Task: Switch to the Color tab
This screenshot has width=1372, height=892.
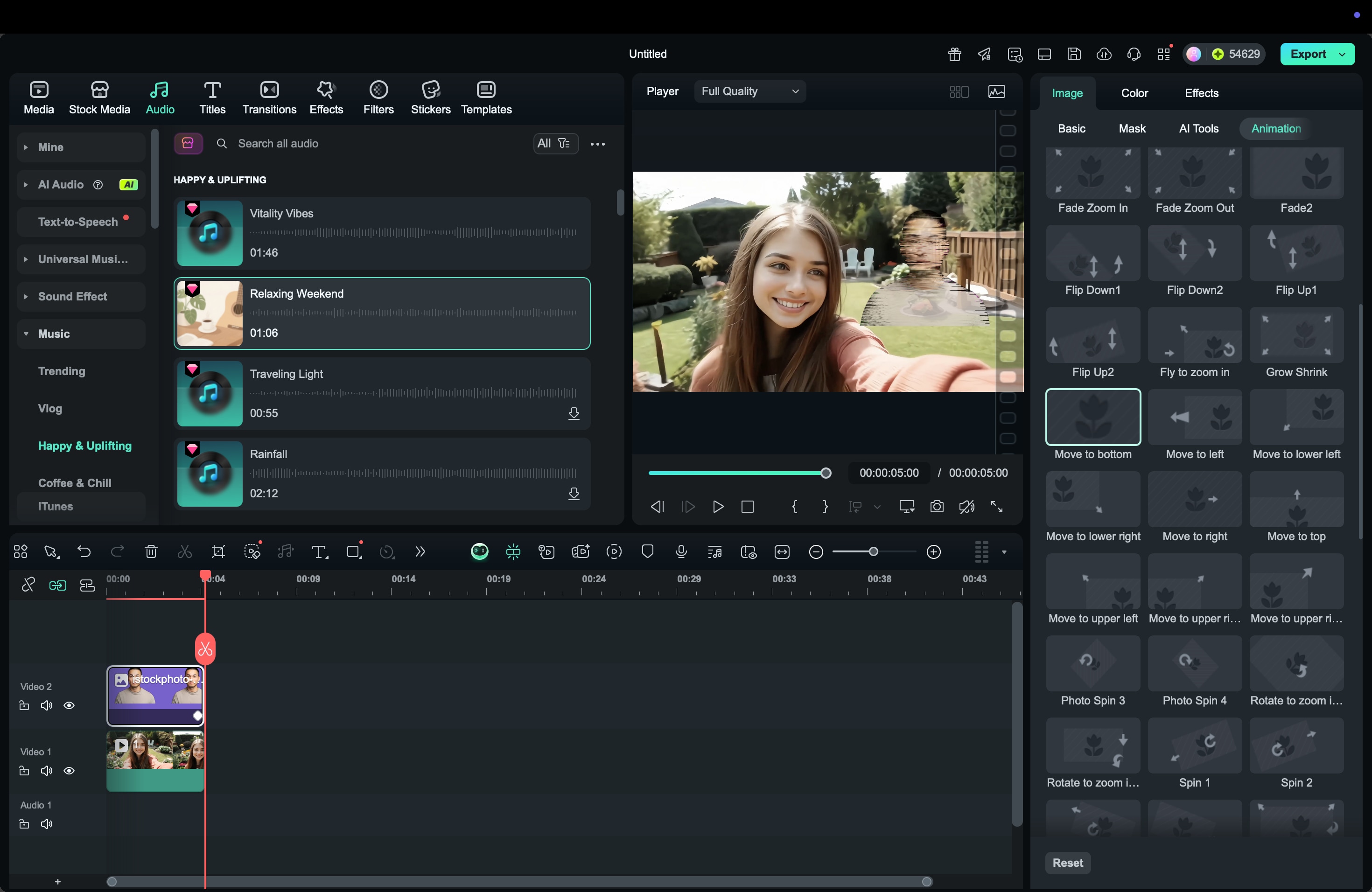Action: pos(1134,93)
